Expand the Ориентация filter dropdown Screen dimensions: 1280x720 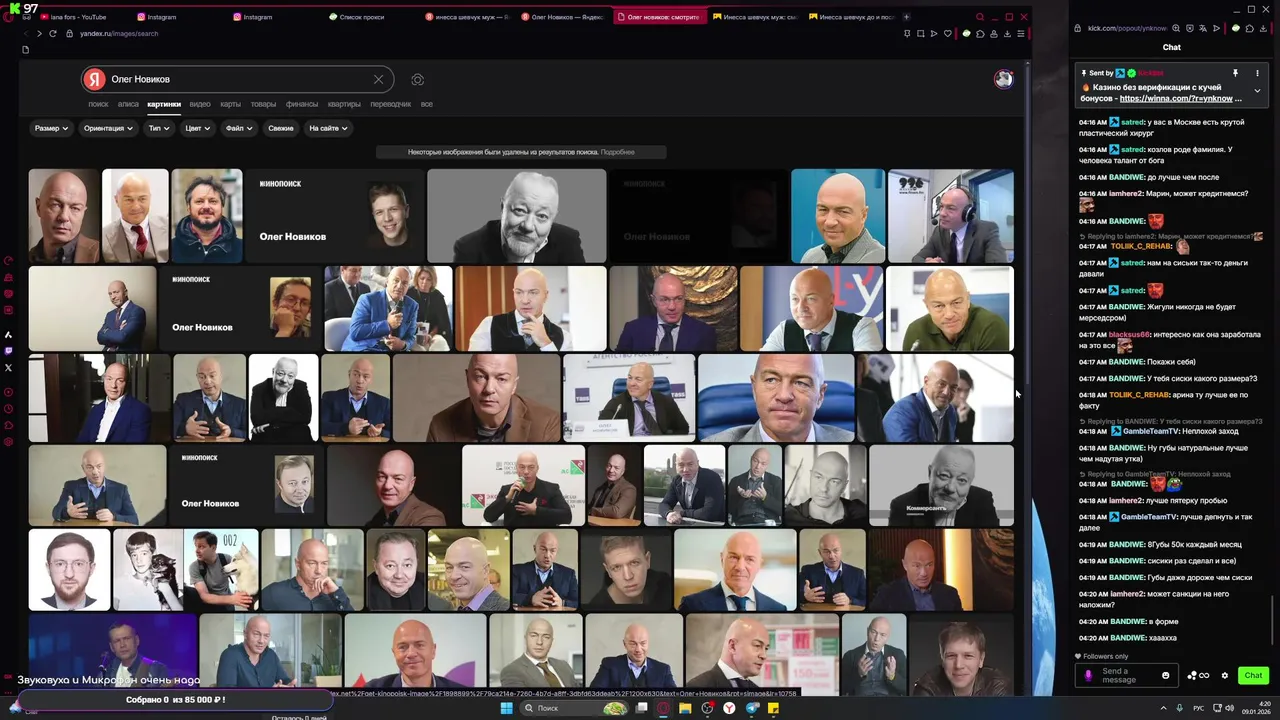tap(108, 128)
